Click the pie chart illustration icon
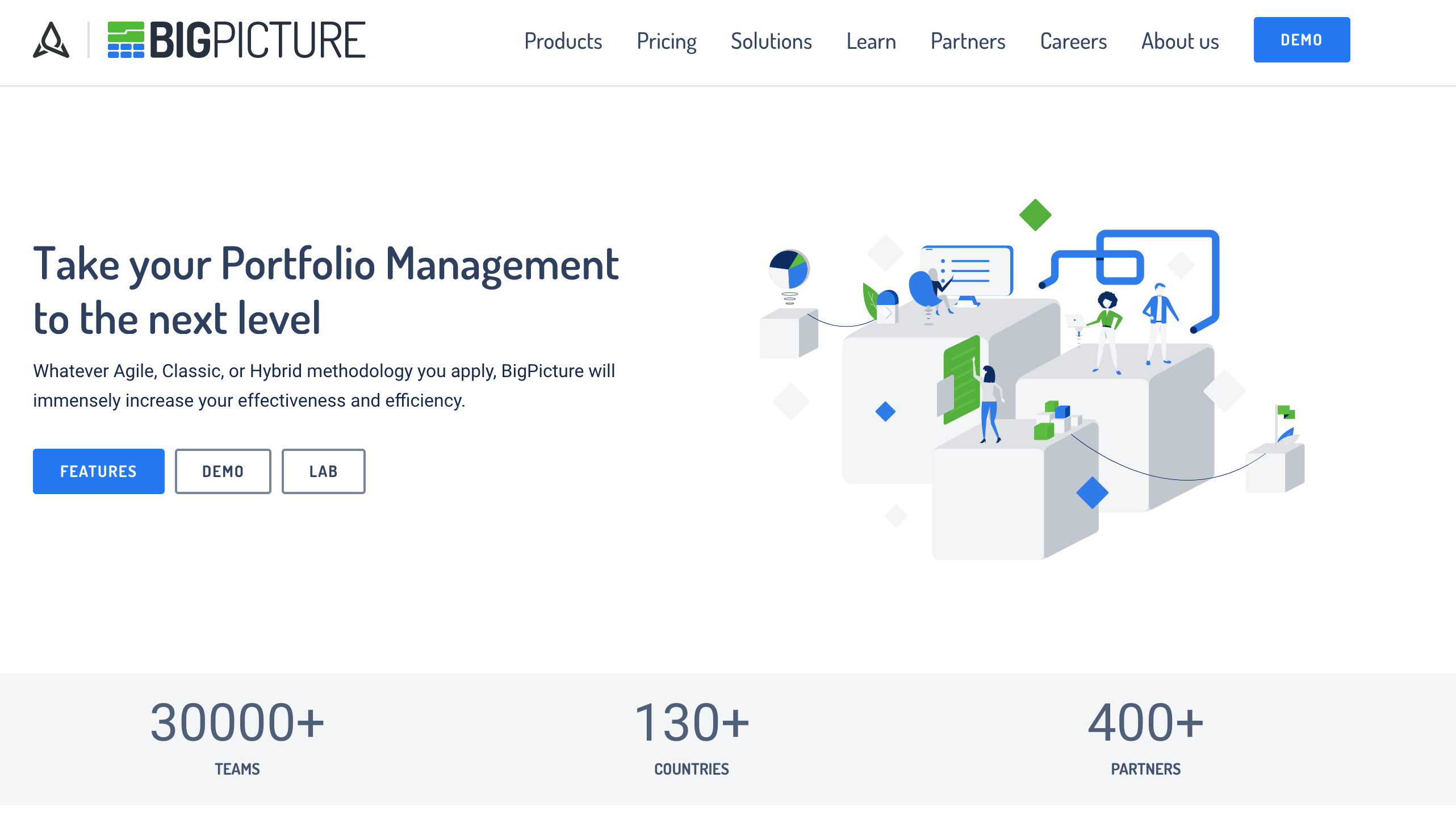 [789, 269]
